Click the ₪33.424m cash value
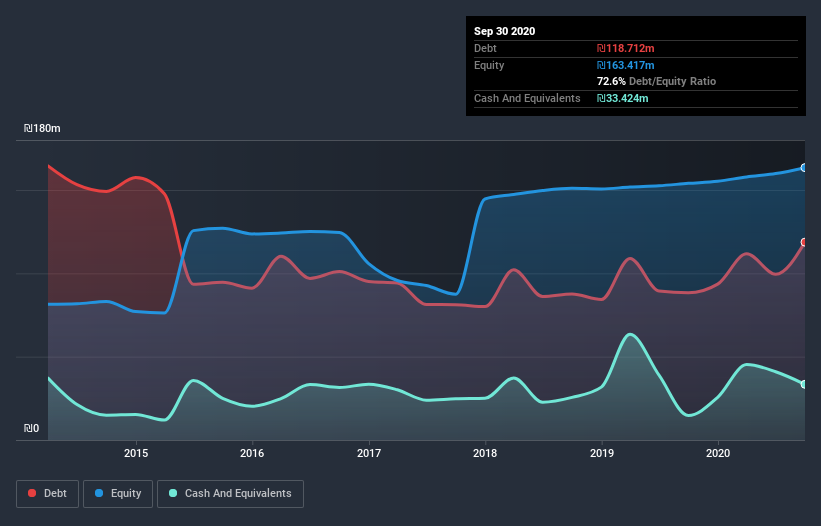The width and height of the screenshot is (821, 526). 623,98
